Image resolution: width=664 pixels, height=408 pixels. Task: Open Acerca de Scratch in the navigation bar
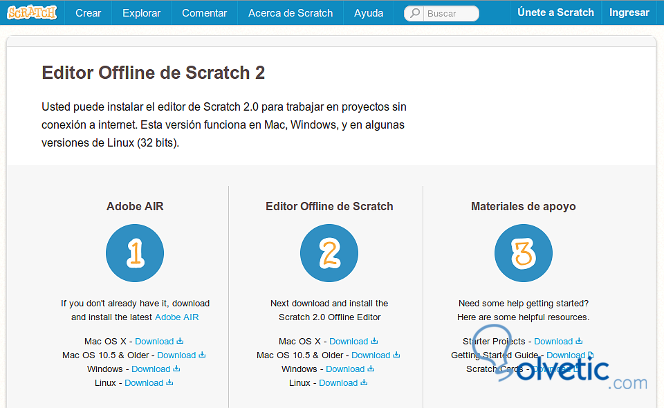click(x=290, y=13)
